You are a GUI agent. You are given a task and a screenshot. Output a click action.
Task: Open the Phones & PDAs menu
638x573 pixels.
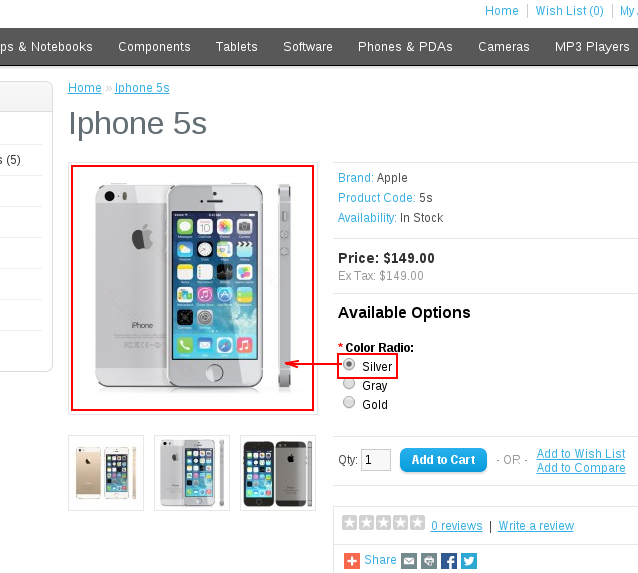(405, 47)
